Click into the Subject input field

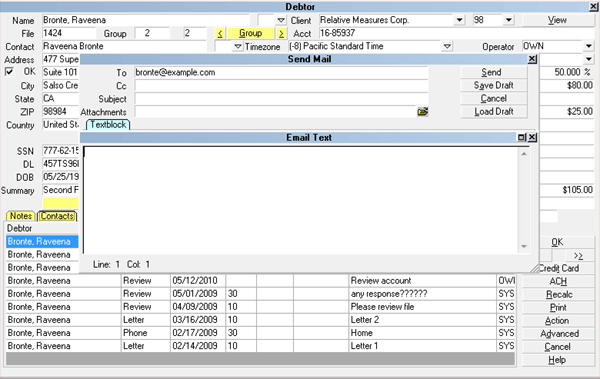tap(281, 99)
